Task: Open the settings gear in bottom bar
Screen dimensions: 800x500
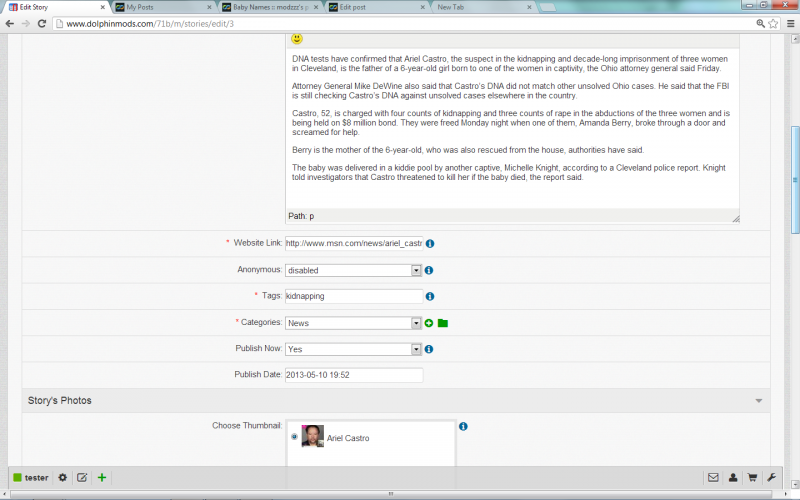Action: [x=63, y=478]
